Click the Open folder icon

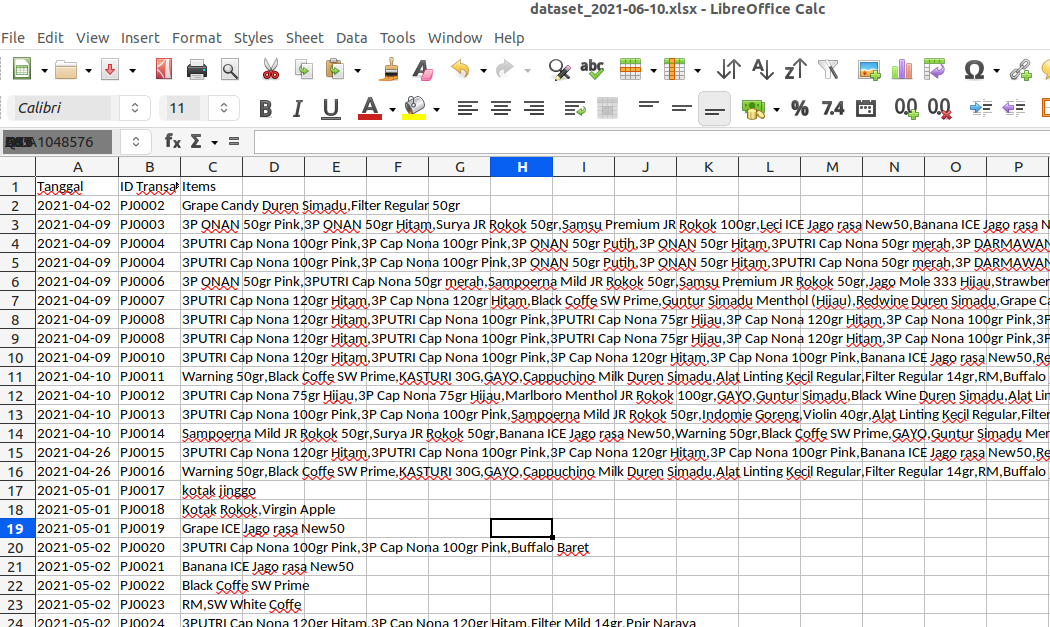point(66,69)
